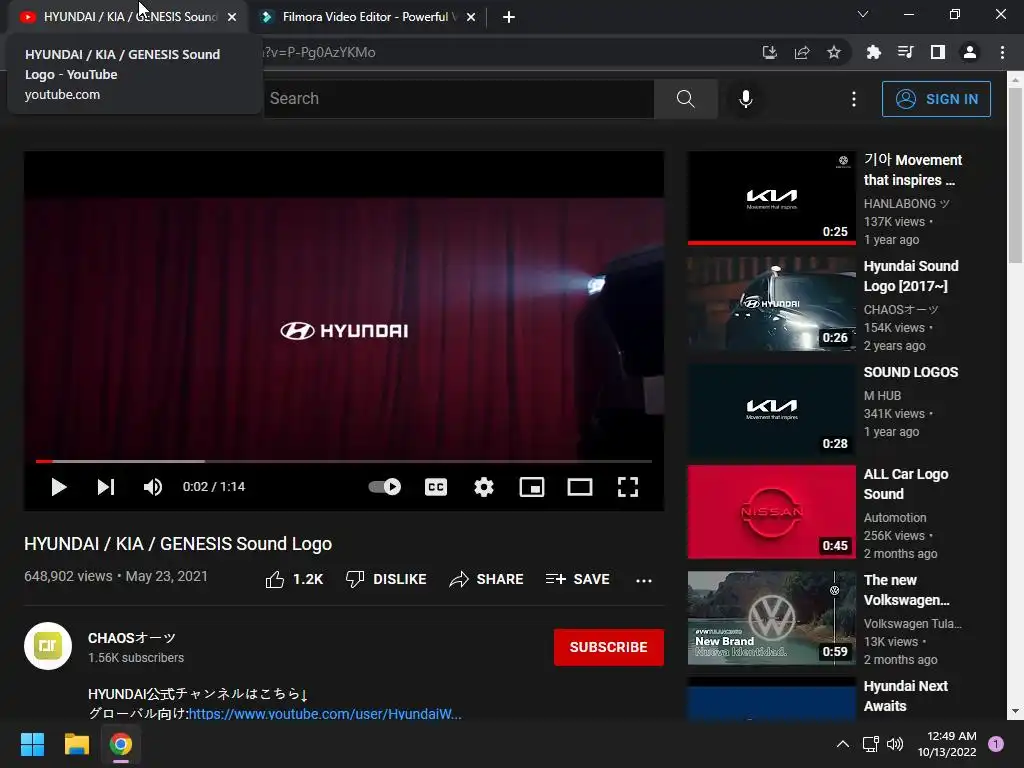The height and width of the screenshot is (768, 1024).
Task: Activate miniplayer mode
Action: pyautogui.click(x=532, y=487)
